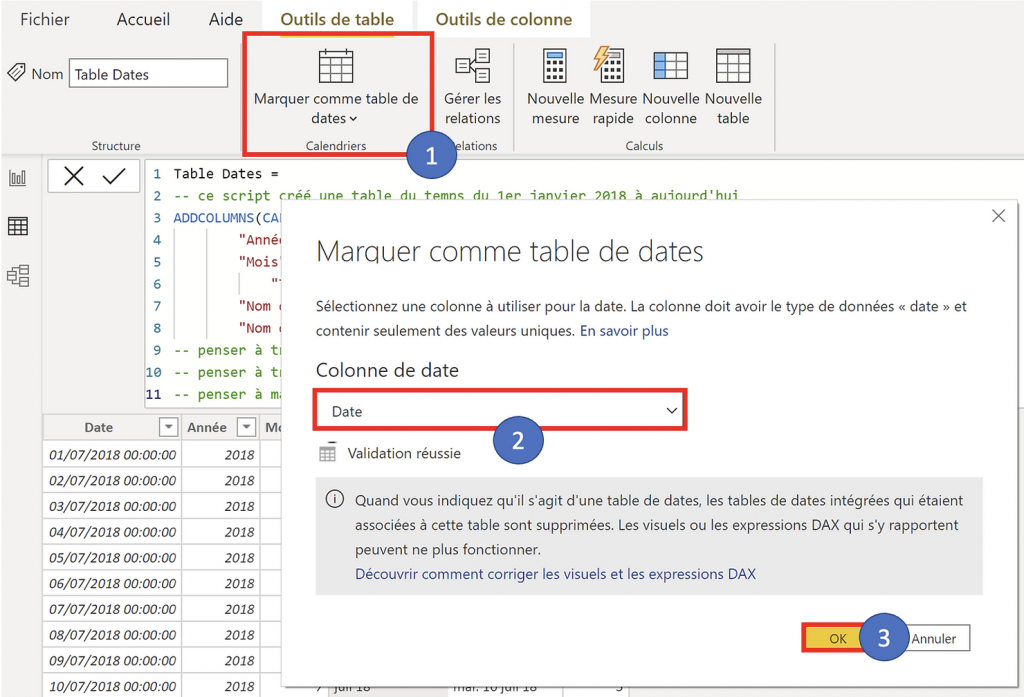The width and height of the screenshot is (1024, 697).
Task: Click the Annuler button
Action: tap(934, 638)
